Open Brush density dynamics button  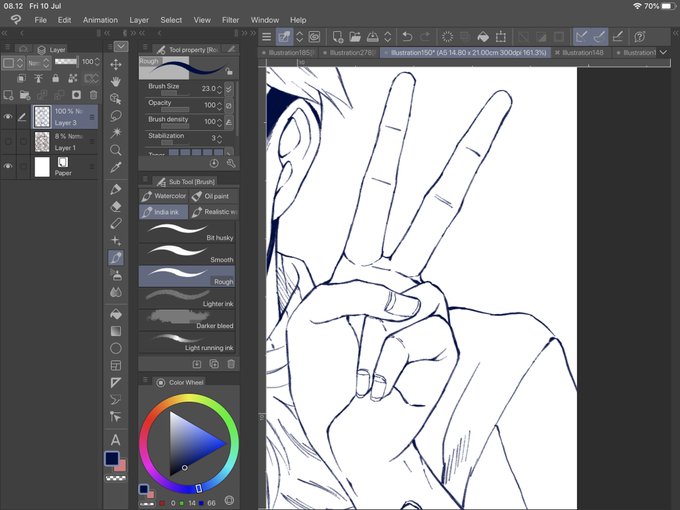(229, 122)
